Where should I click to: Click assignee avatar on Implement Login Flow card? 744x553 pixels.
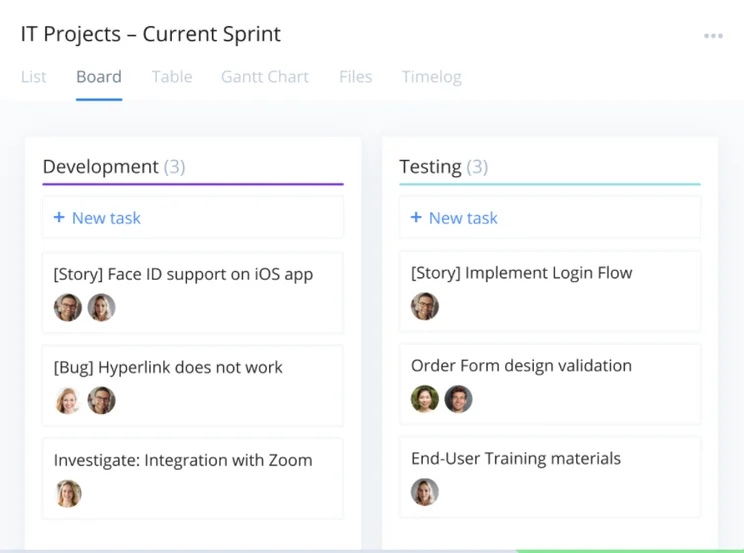pos(425,306)
